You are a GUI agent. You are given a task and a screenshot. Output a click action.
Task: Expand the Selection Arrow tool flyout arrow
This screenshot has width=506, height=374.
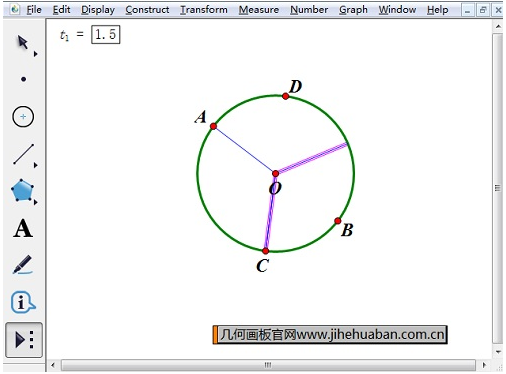[x=35, y=54]
